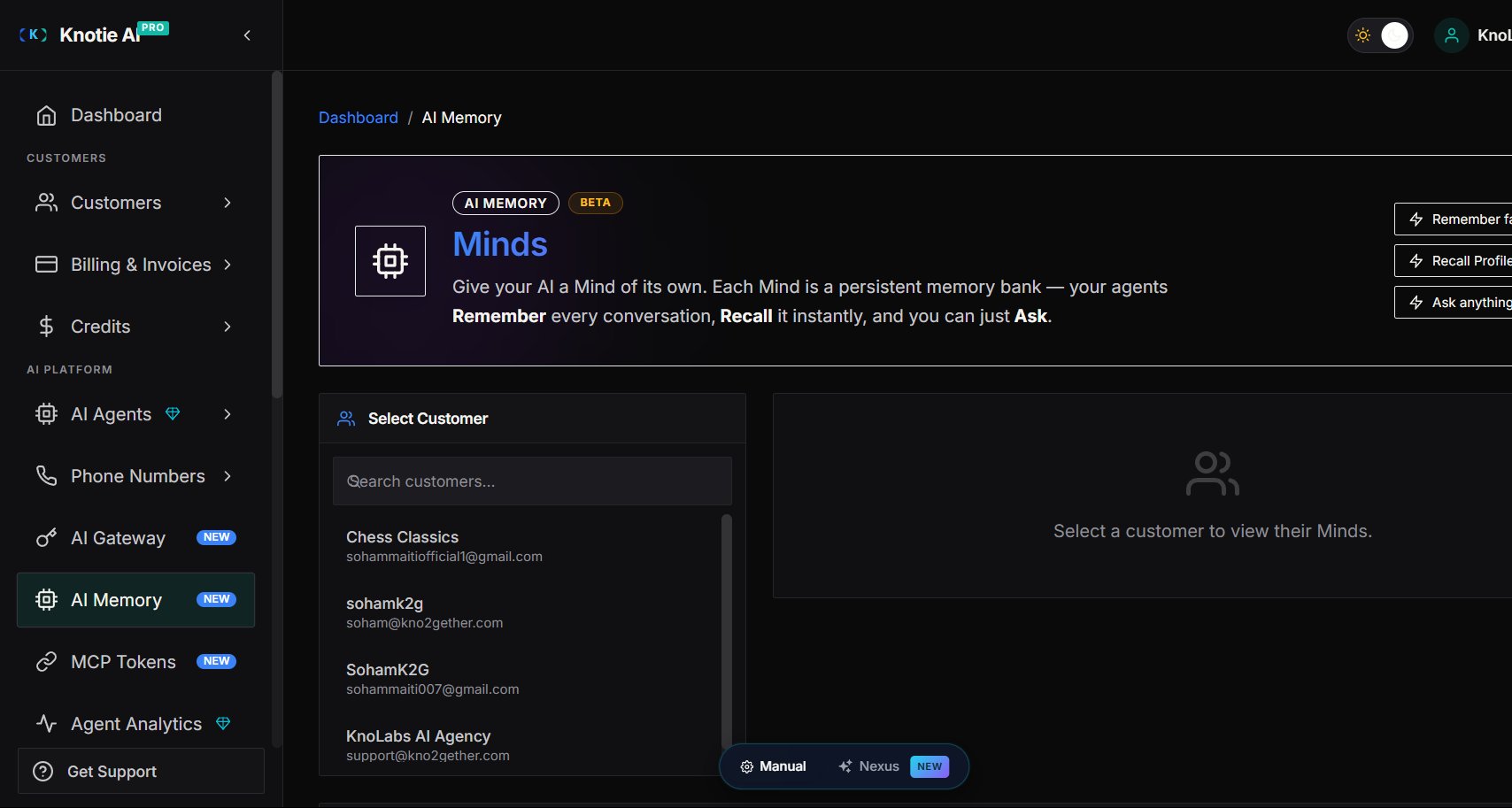Open the Agent Analytics menu item
The height and width of the screenshot is (808, 1512).
tap(135, 724)
